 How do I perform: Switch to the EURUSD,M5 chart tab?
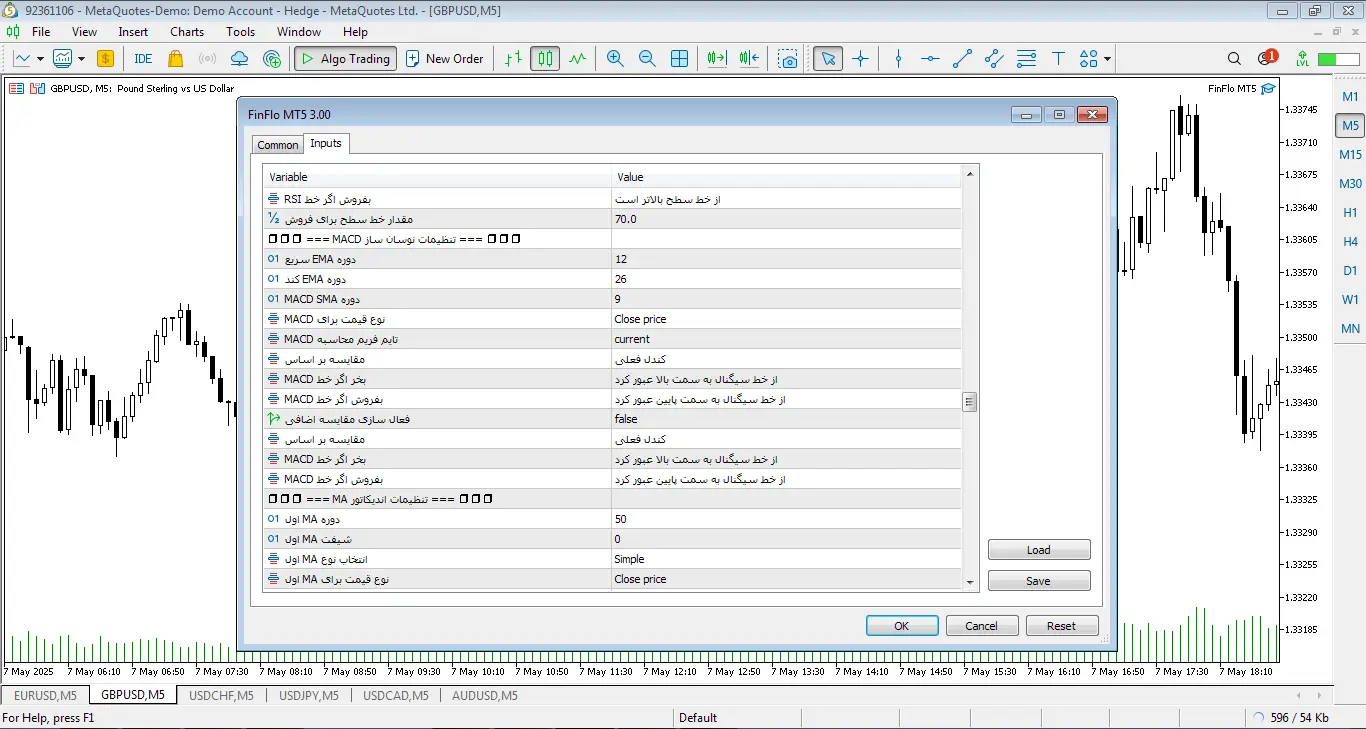click(45, 695)
